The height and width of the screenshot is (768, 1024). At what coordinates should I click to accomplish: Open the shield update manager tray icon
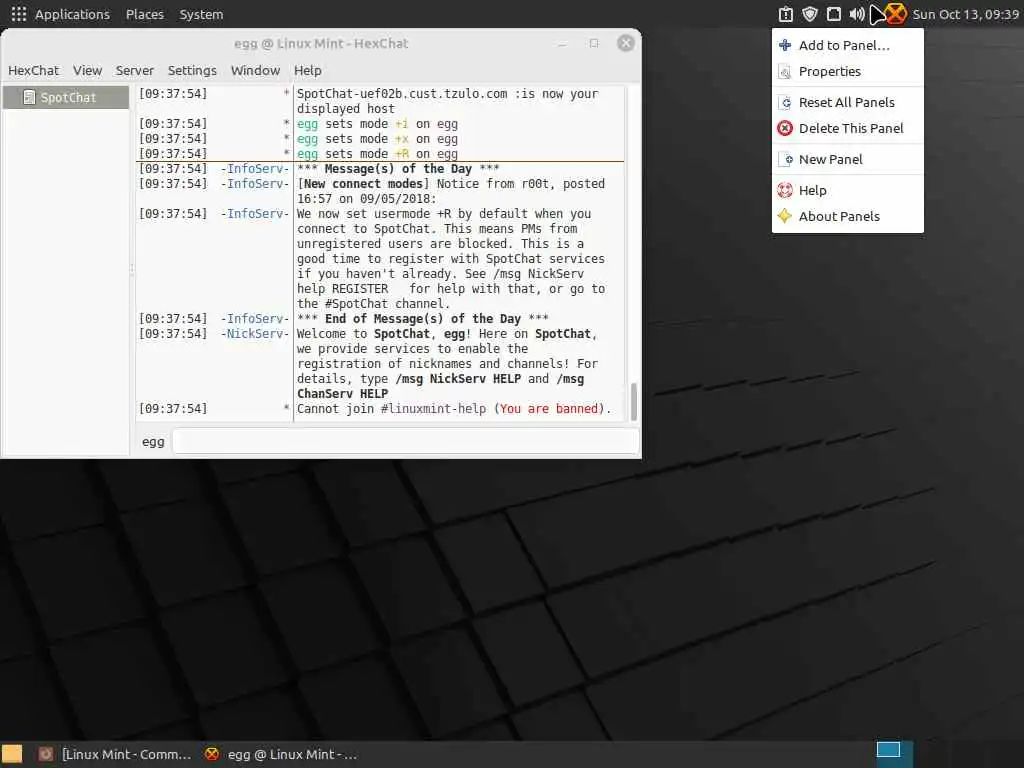click(x=810, y=14)
